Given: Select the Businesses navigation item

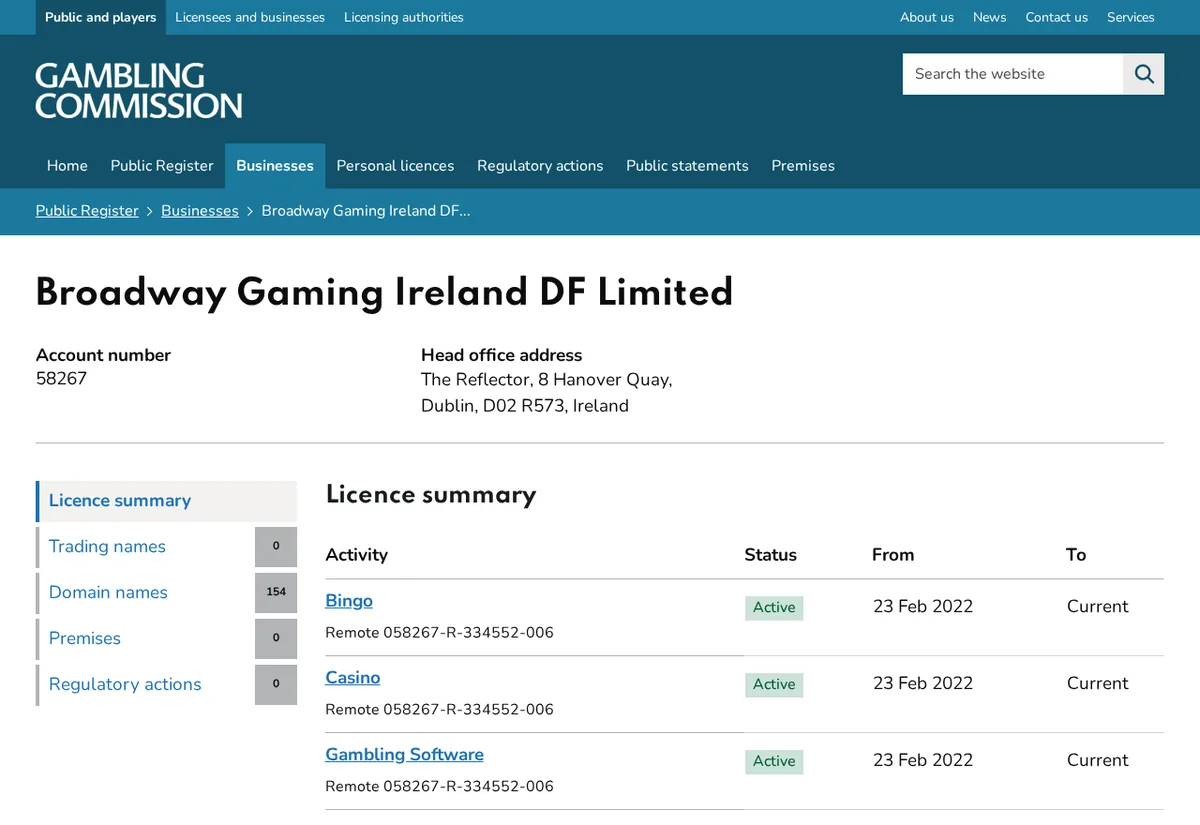Looking at the screenshot, I should [x=275, y=166].
